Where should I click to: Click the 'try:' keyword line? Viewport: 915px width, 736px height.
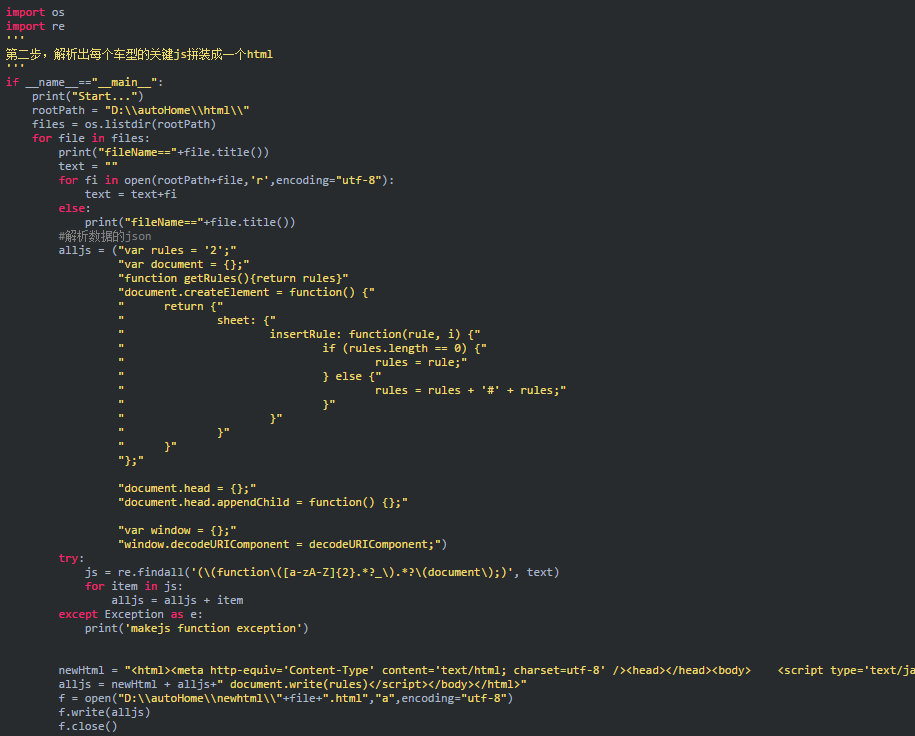pyautogui.click(x=71, y=559)
